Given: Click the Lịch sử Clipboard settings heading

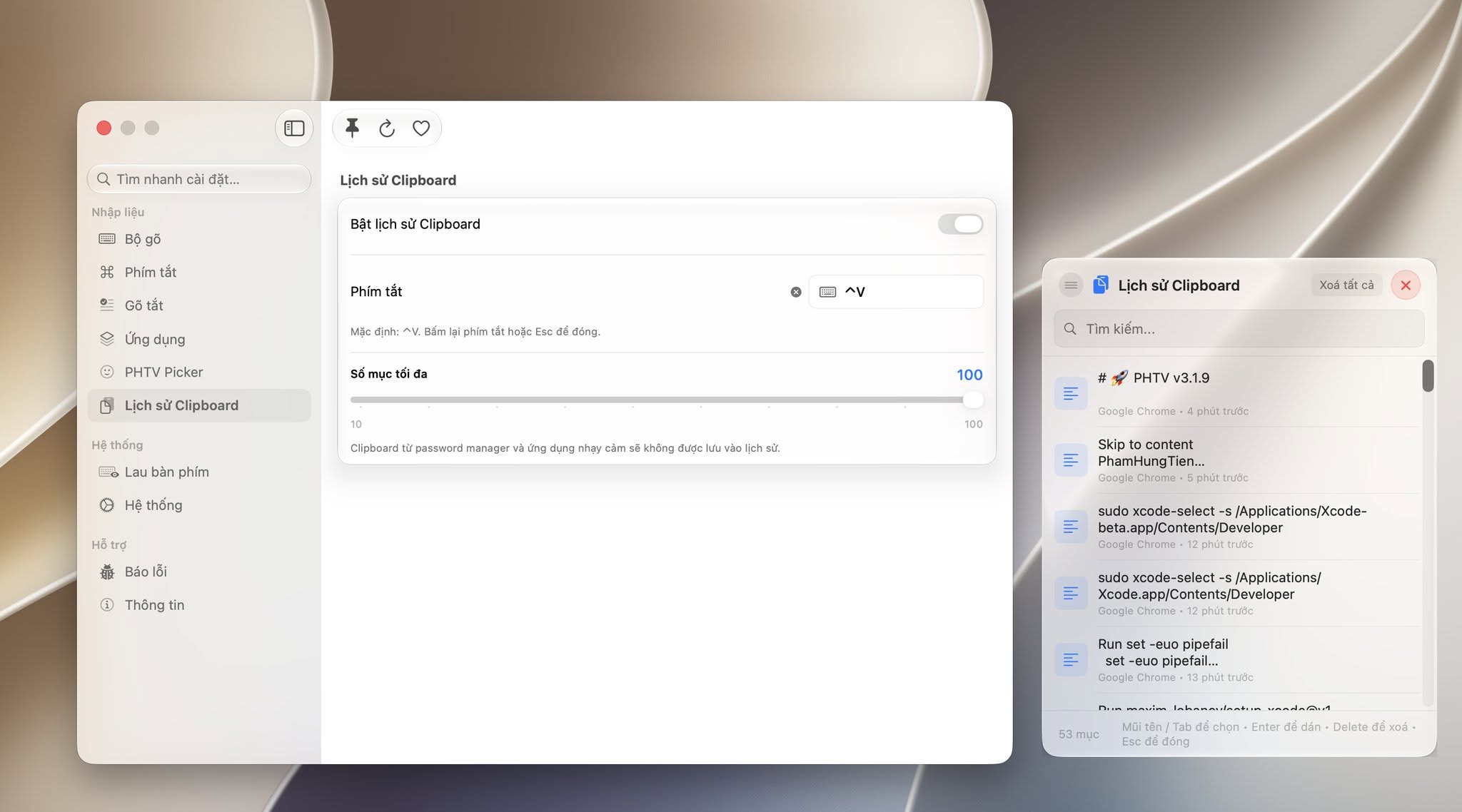Looking at the screenshot, I should pos(398,180).
